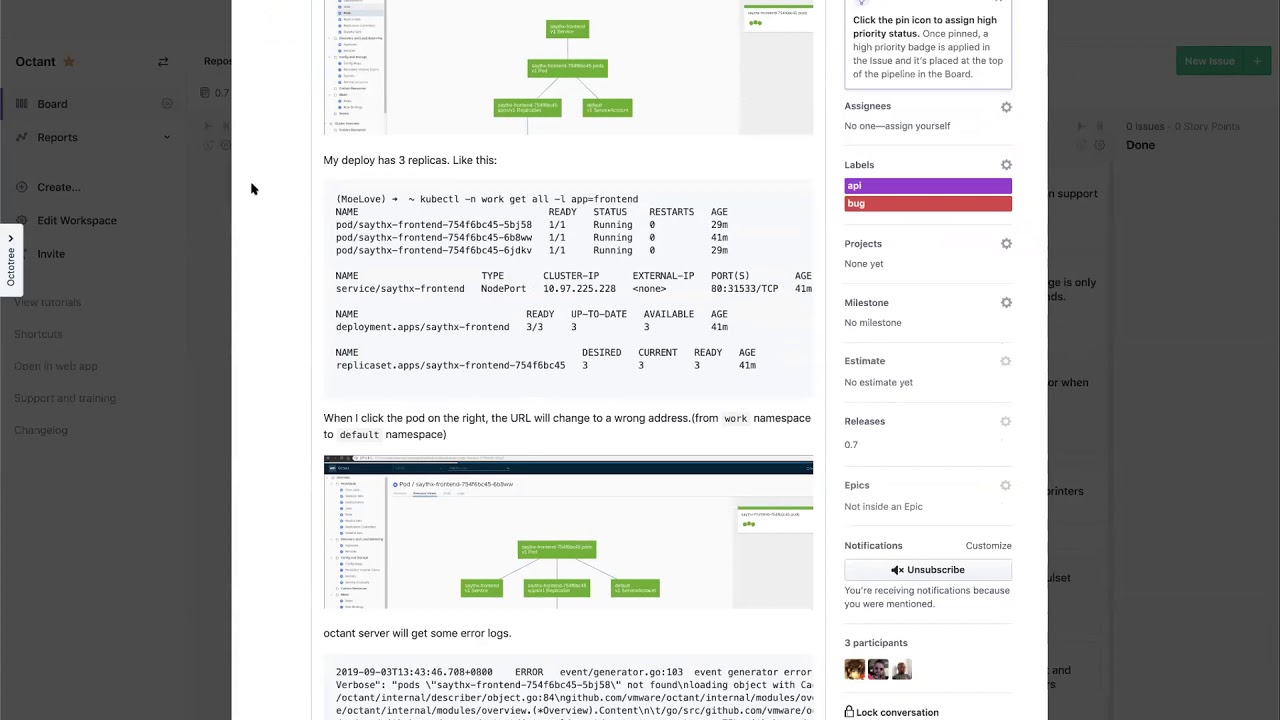The width and height of the screenshot is (1280, 720).
Task: Open the Releases gear settings
Action: point(1006,422)
